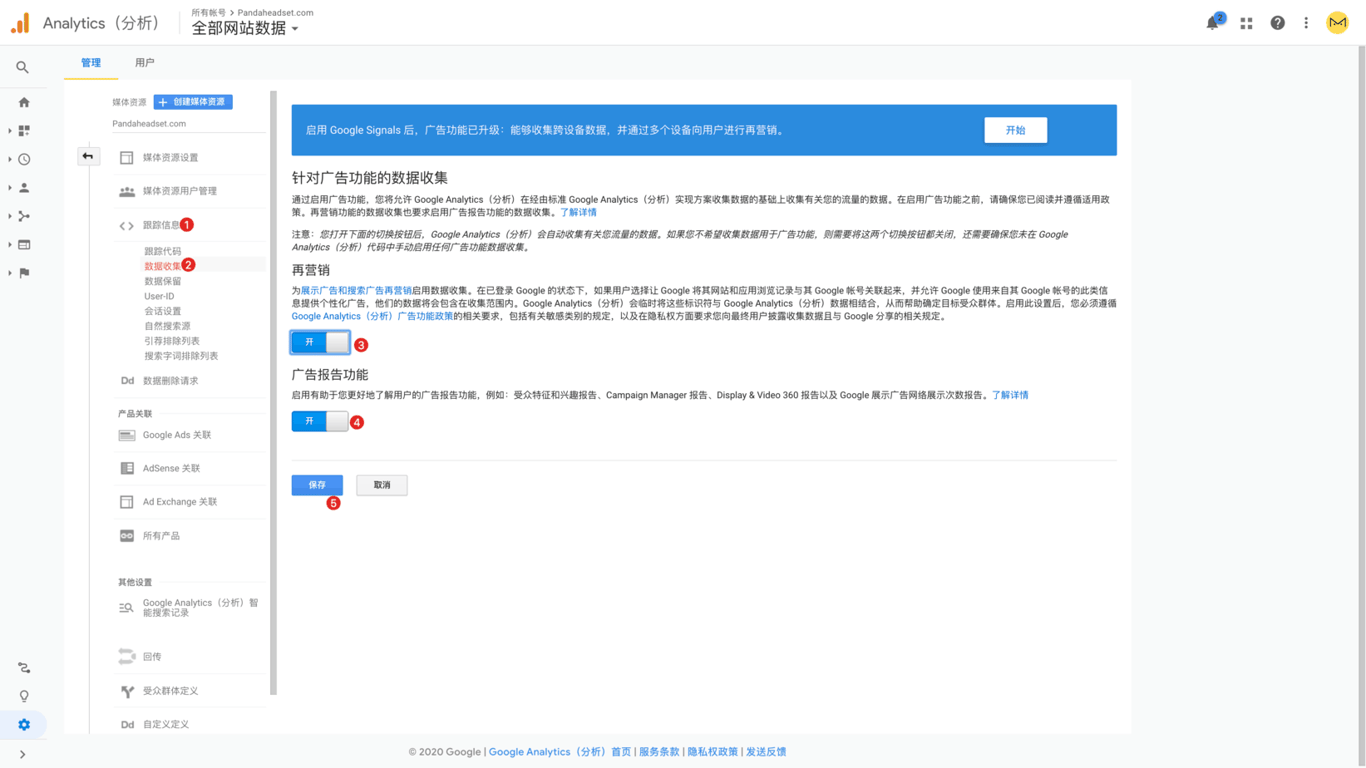
Task: Go to Home icon in left sidebar
Action: click(24, 102)
